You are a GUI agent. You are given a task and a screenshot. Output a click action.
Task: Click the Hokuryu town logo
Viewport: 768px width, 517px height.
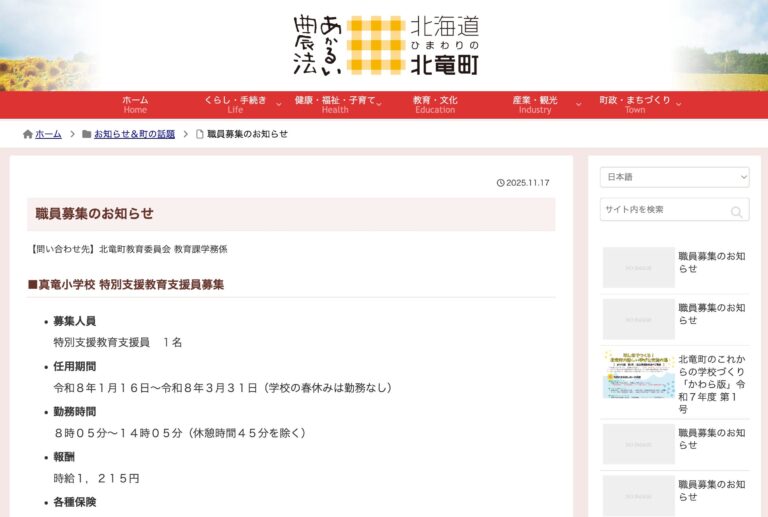coord(385,45)
